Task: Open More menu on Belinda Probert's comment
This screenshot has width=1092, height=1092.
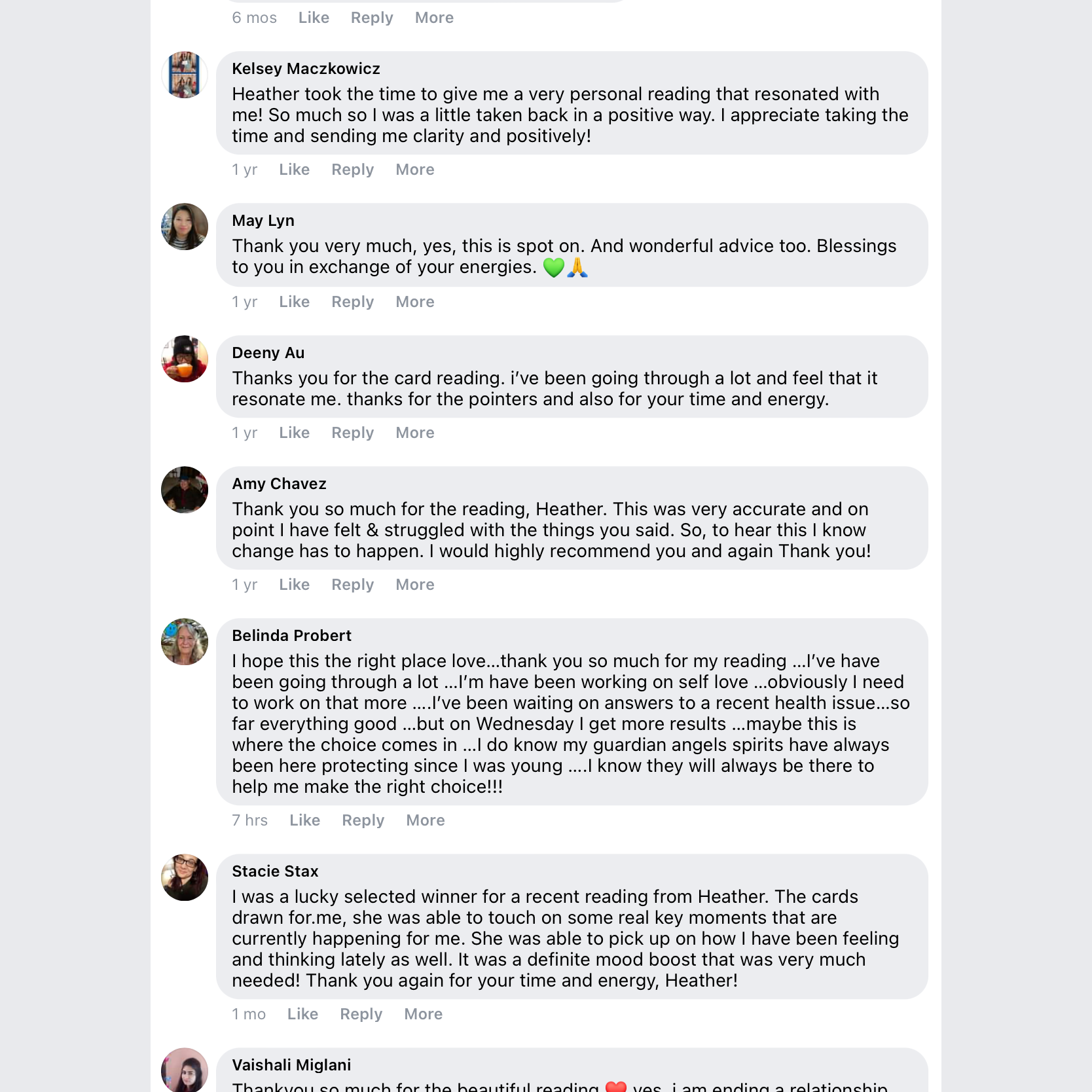Action: coord(425,820)
